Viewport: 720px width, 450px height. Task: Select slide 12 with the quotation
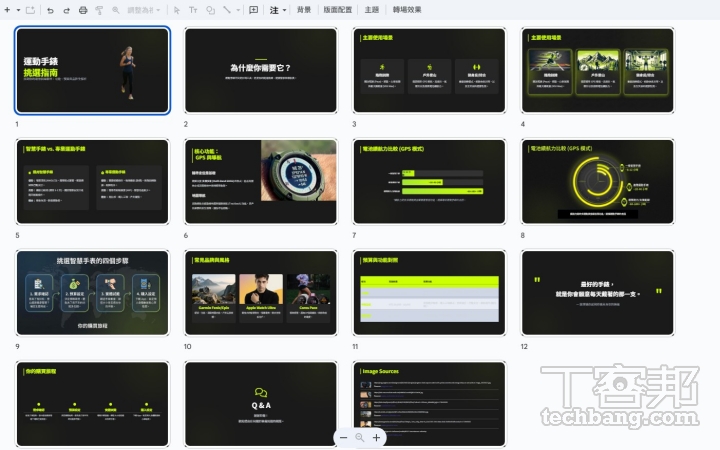[598, 292]
